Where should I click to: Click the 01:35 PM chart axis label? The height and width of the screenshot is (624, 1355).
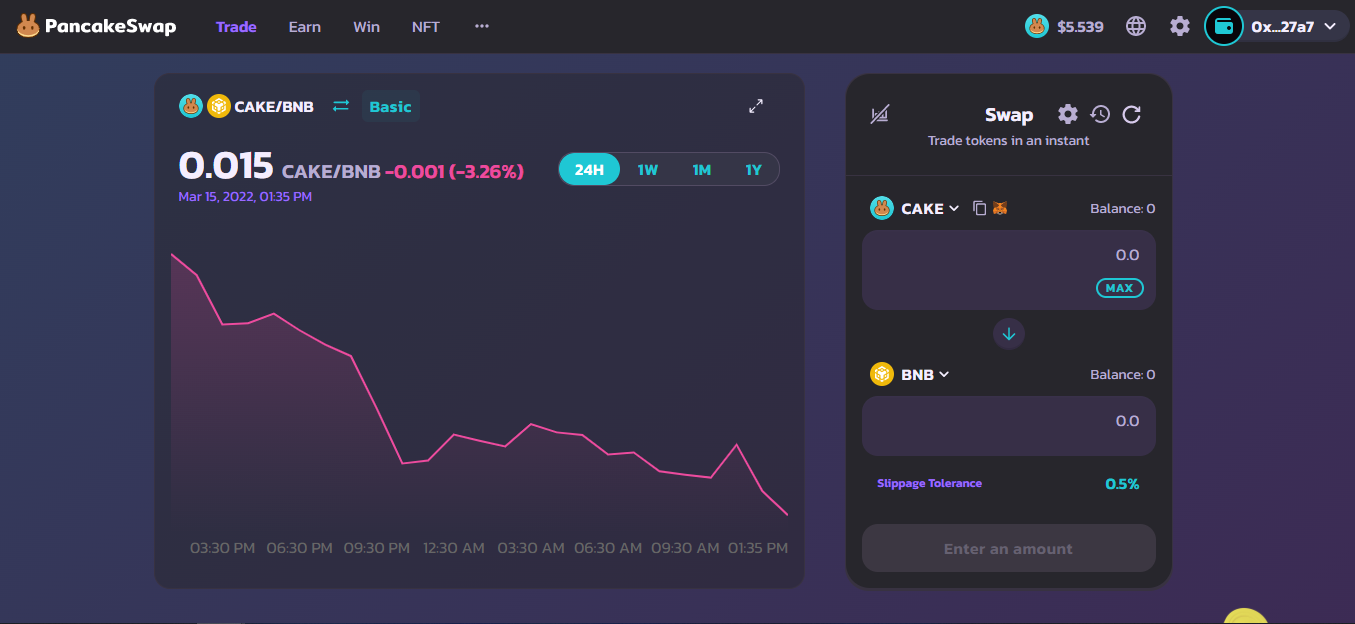click(758, 548)
